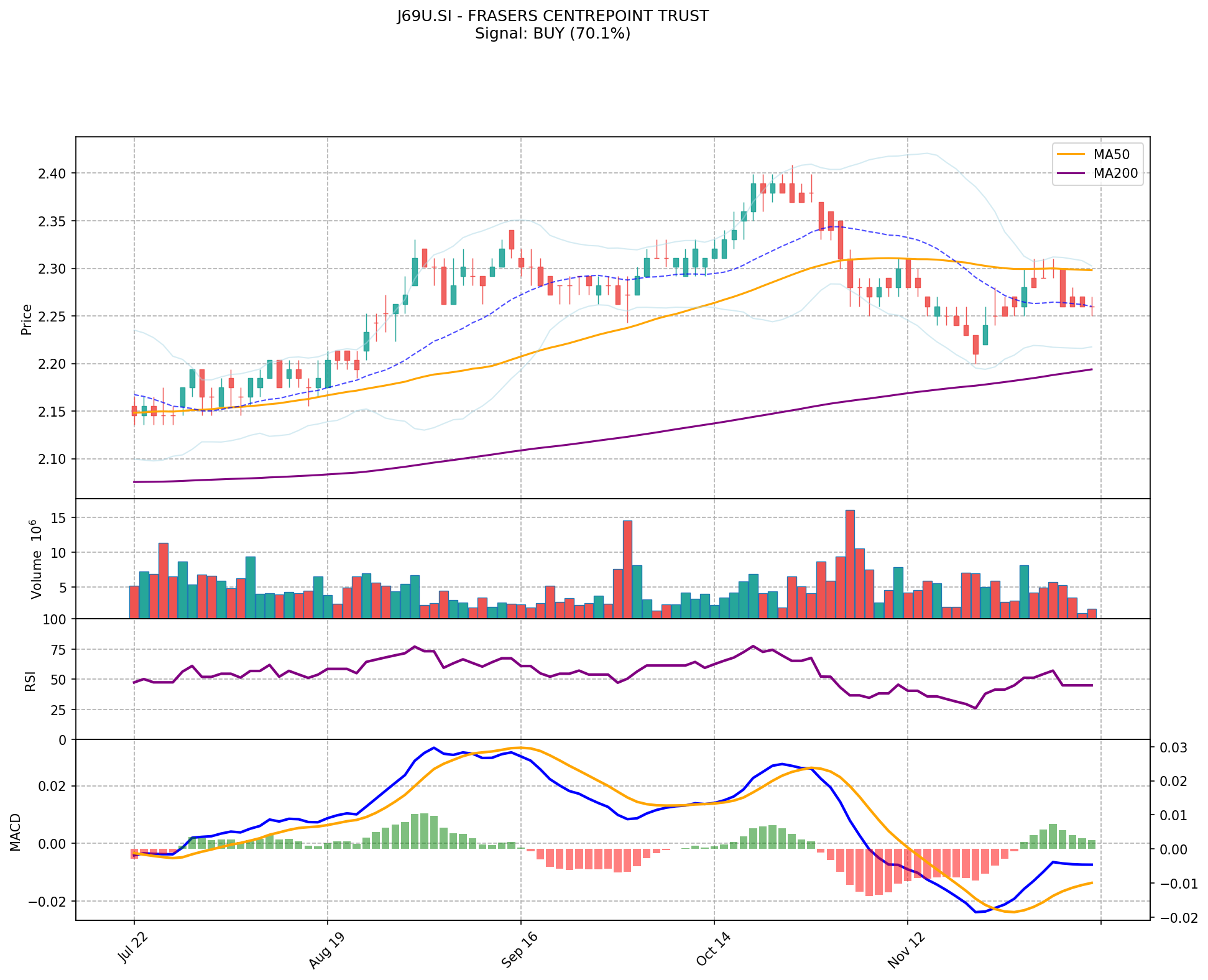Click the MA200 purple legend line swatch
Viewport: 1208px width, 980px height.
click(x=1071, y=173)
